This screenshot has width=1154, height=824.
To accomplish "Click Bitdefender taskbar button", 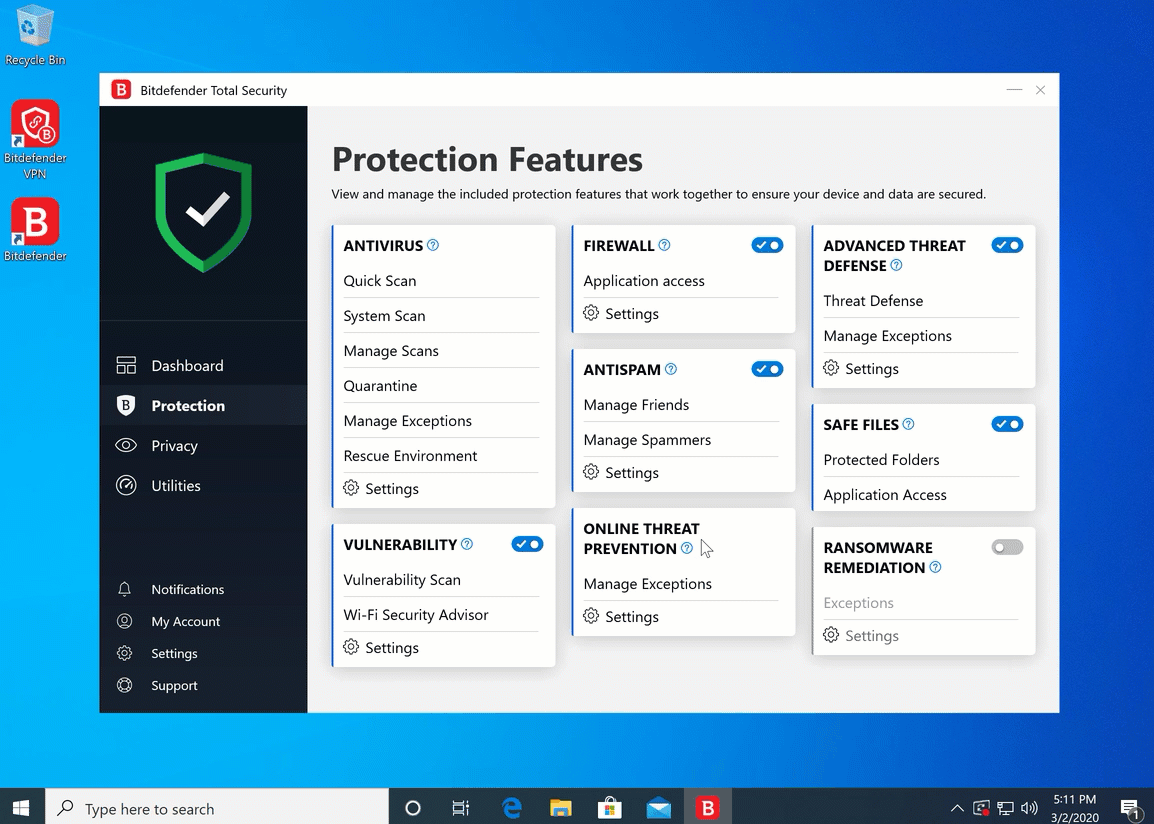I will coord(708,808).
